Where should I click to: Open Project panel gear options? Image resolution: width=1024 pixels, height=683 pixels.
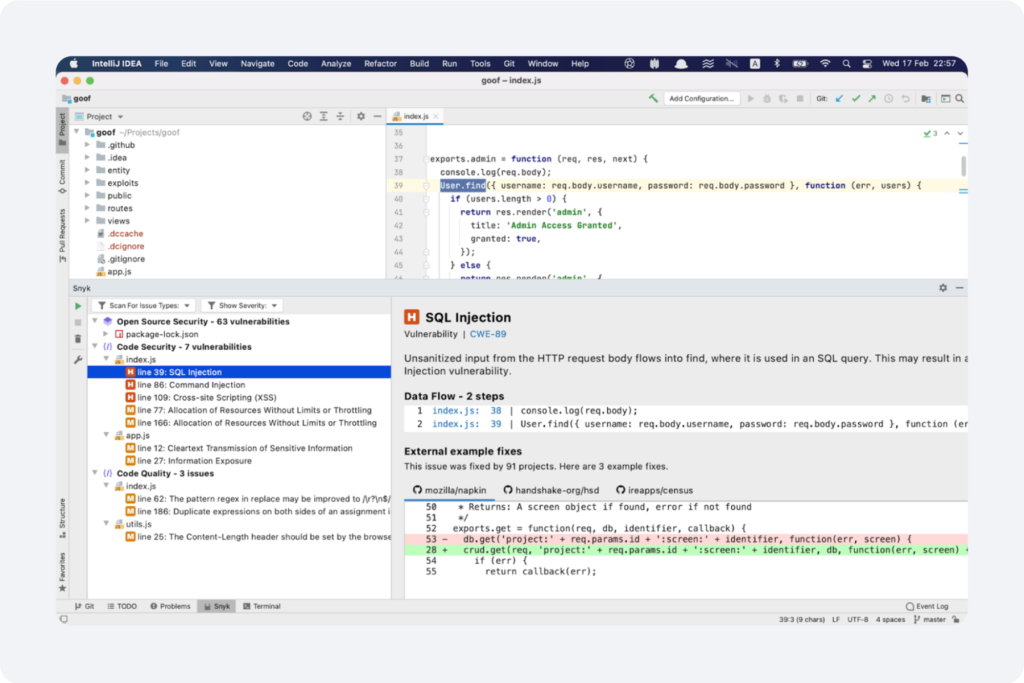[x=360, y=116]
